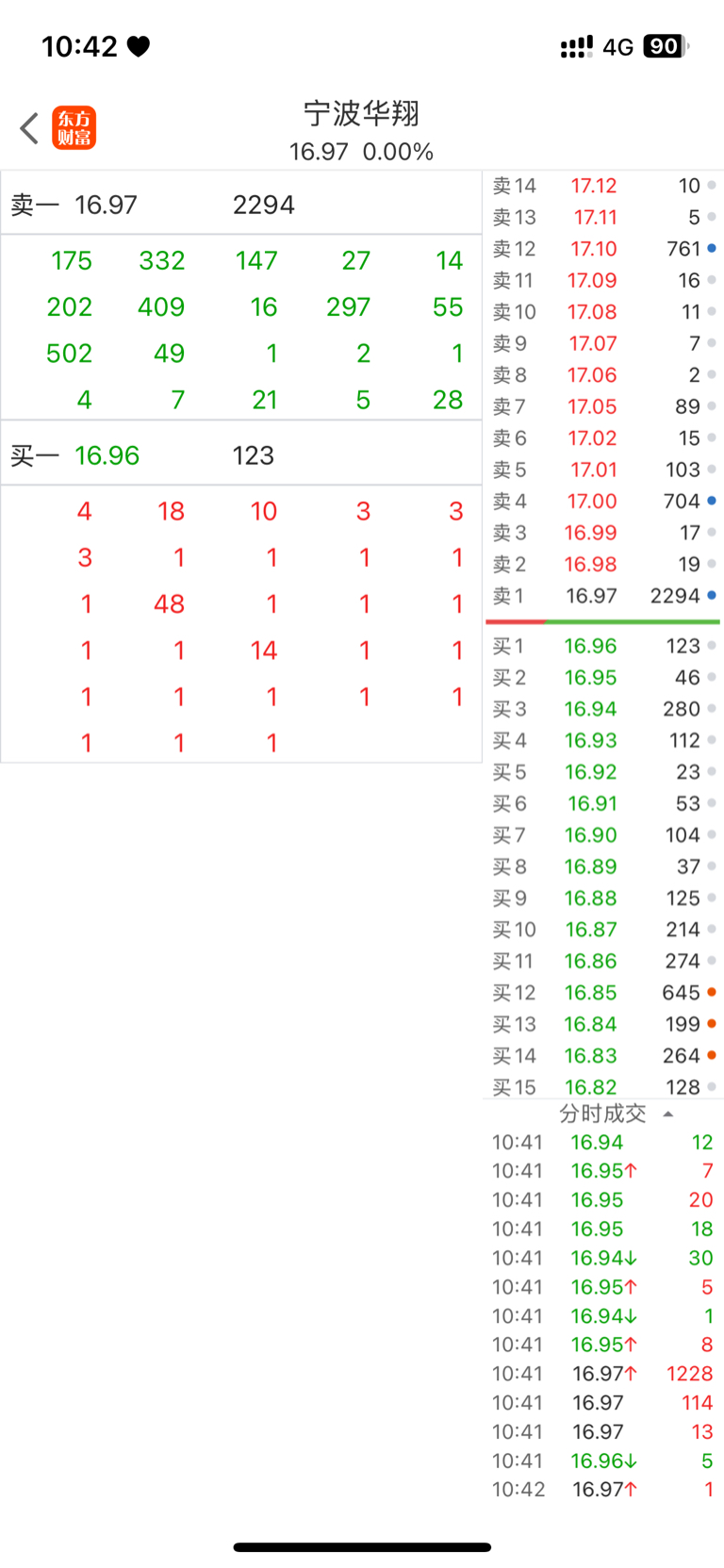The image size is (724, 1568).
Task: Select the 买一 16.96 header row
Action: coord(241,454)
